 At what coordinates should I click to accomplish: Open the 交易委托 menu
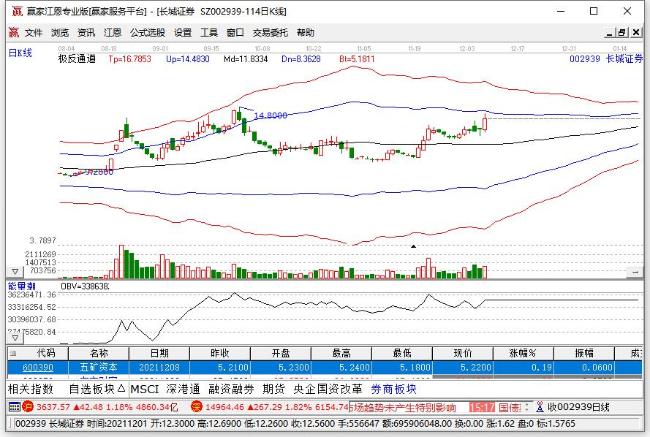pos(269,32)
